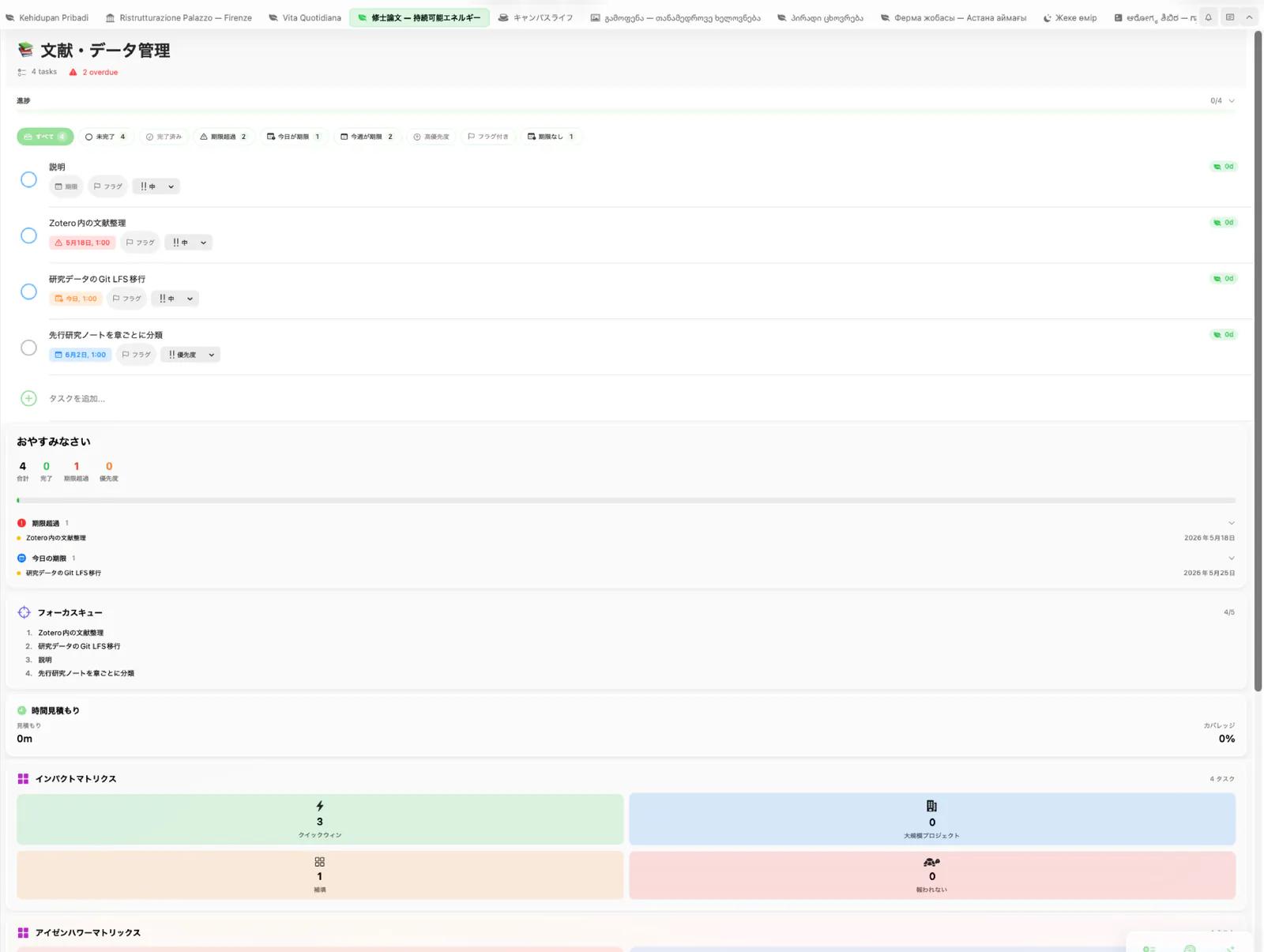This screenshot has width=1264, height=952.
Task: Collapse the 今日の期限 group chevron
Action: [1232, 559]
